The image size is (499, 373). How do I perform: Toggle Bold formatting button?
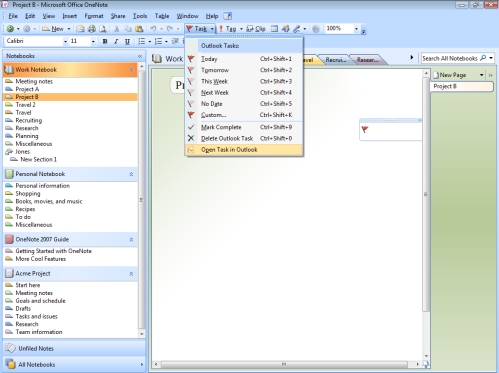pyautogui.click(x=105, y=41)
